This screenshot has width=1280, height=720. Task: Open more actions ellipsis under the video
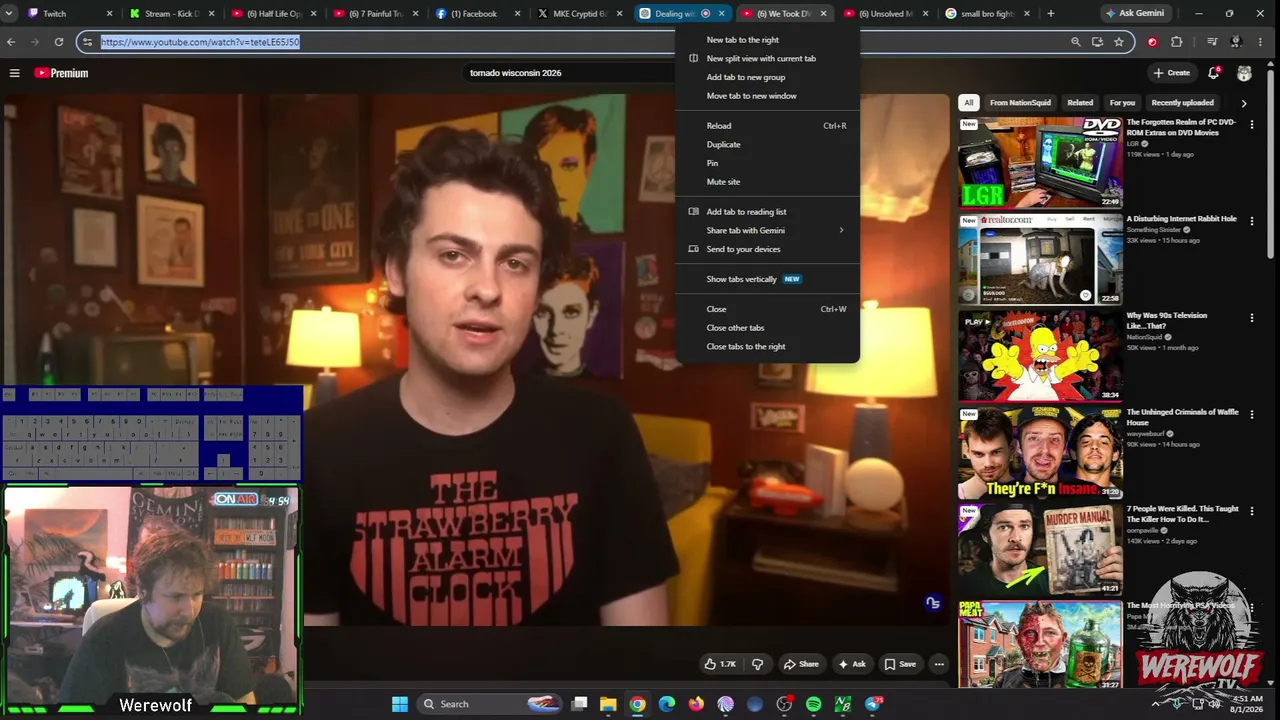point(939,664)
